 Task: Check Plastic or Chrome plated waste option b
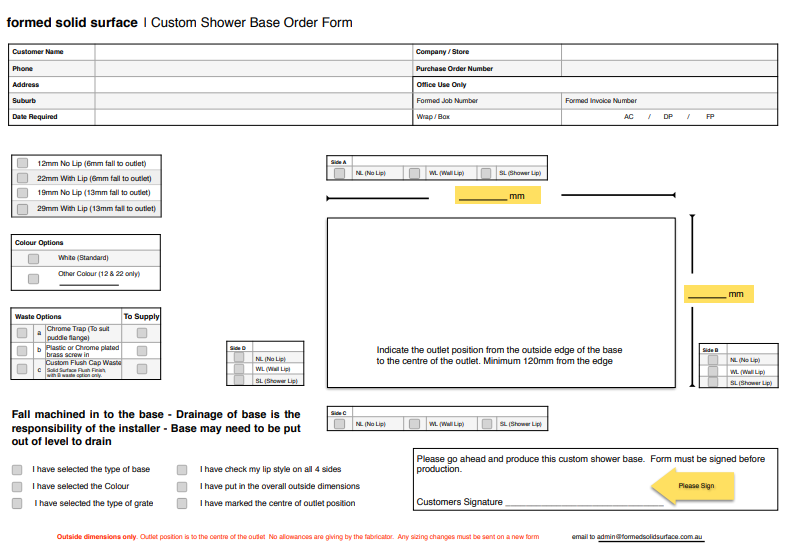(22, 351)
